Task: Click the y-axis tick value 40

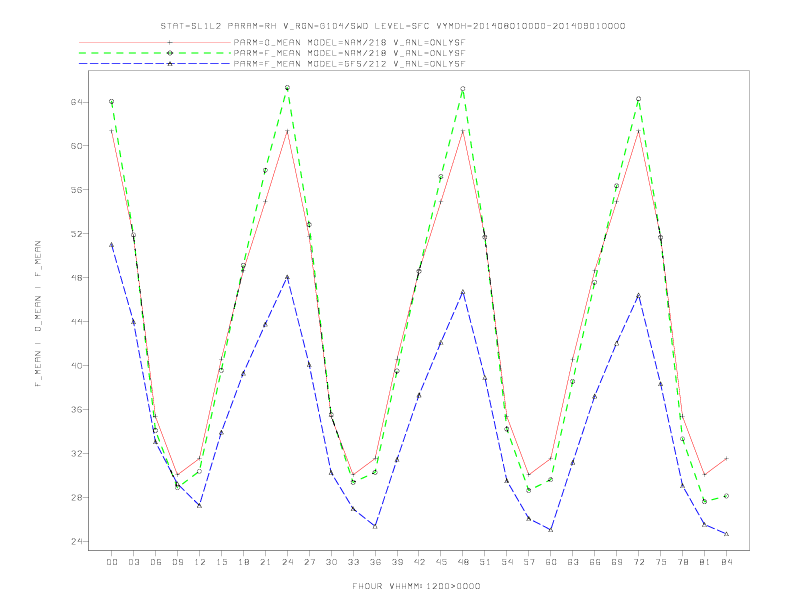Action: pyautogui.click(x=77, y=366)
